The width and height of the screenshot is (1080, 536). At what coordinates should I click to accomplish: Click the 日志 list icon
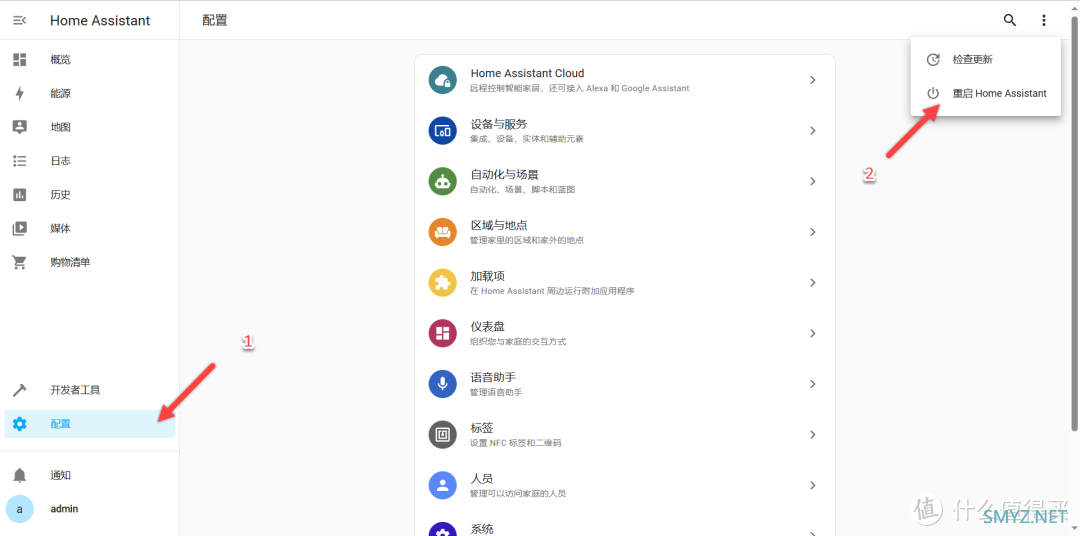pos(19,161)
